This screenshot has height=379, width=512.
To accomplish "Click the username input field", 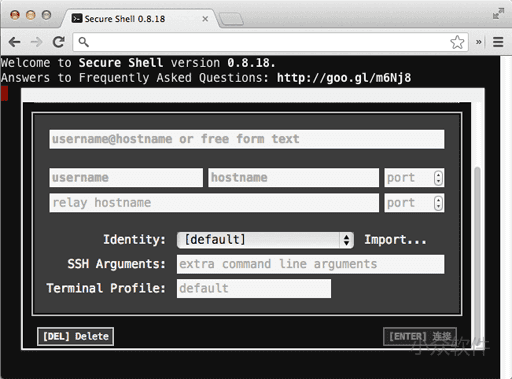I will tap(126, 177).
